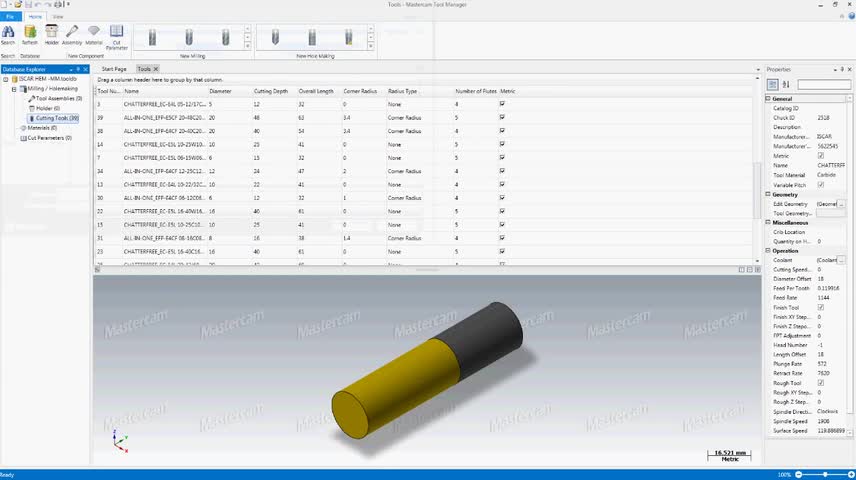
Task: Select first New Hole Making tool icon
Action: [275, 37]
